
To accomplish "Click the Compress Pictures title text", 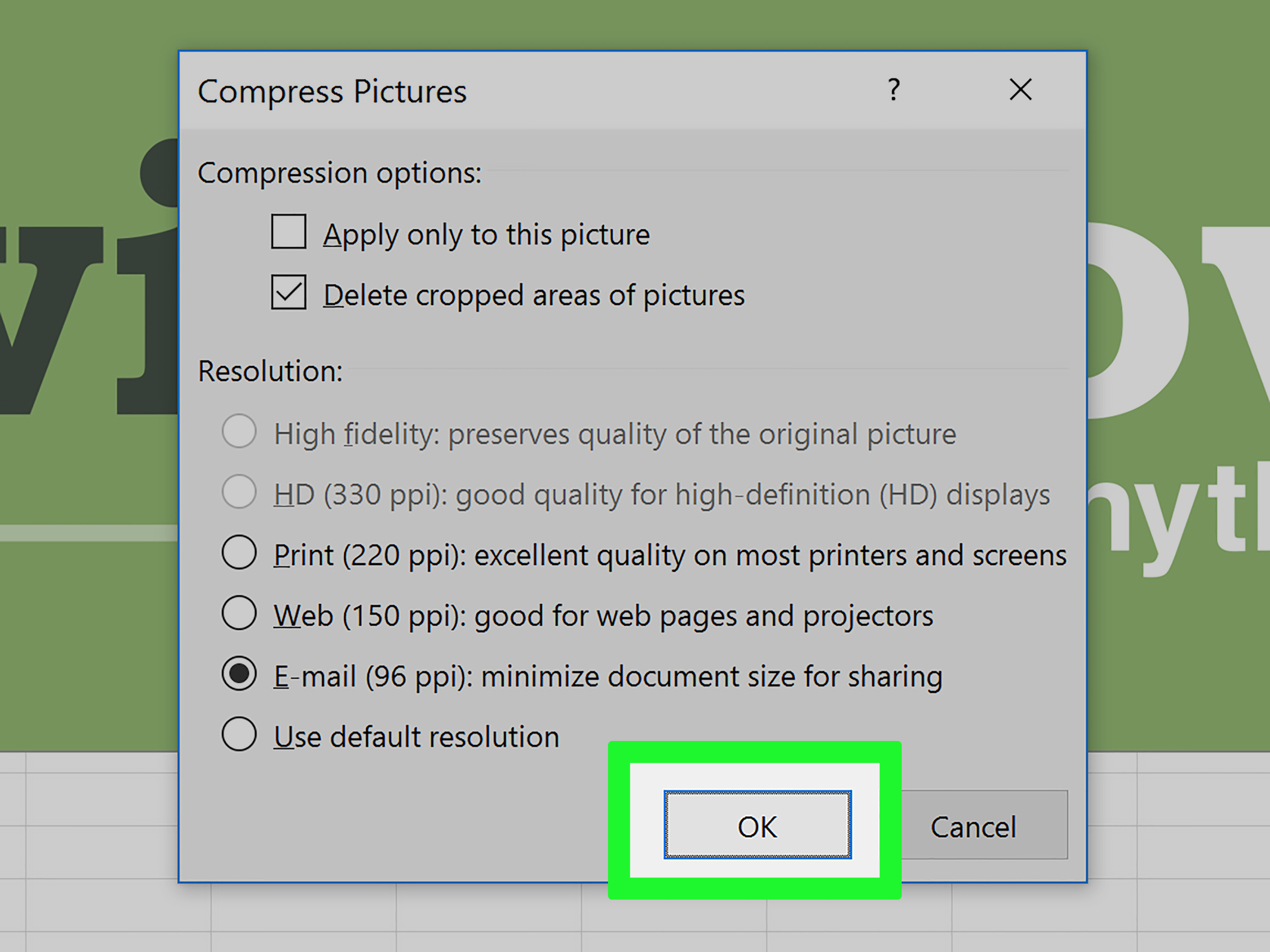I will 332,92.
